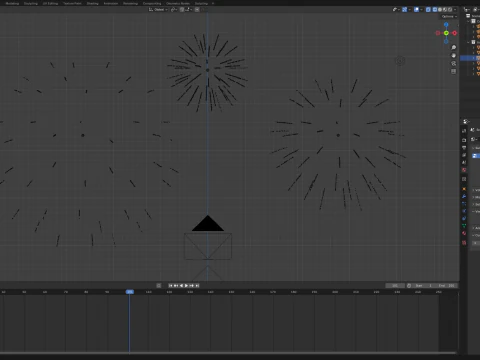Click the solid red X axis gizmo ball

tap(454, 33)
